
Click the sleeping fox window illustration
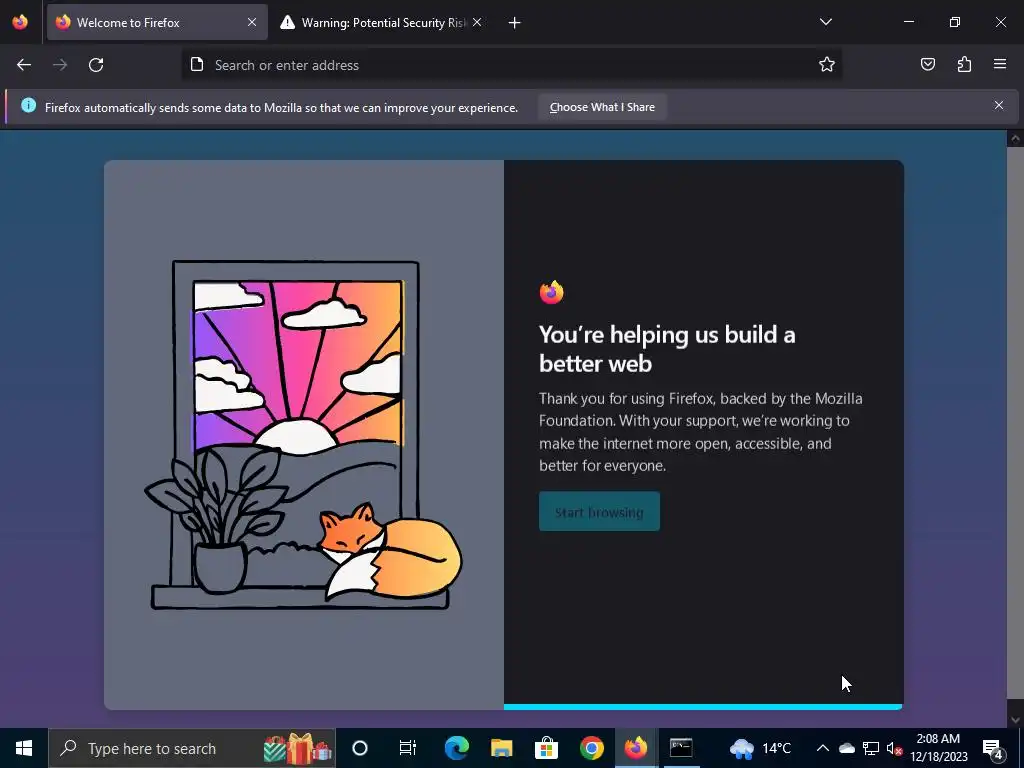(303, 435)
